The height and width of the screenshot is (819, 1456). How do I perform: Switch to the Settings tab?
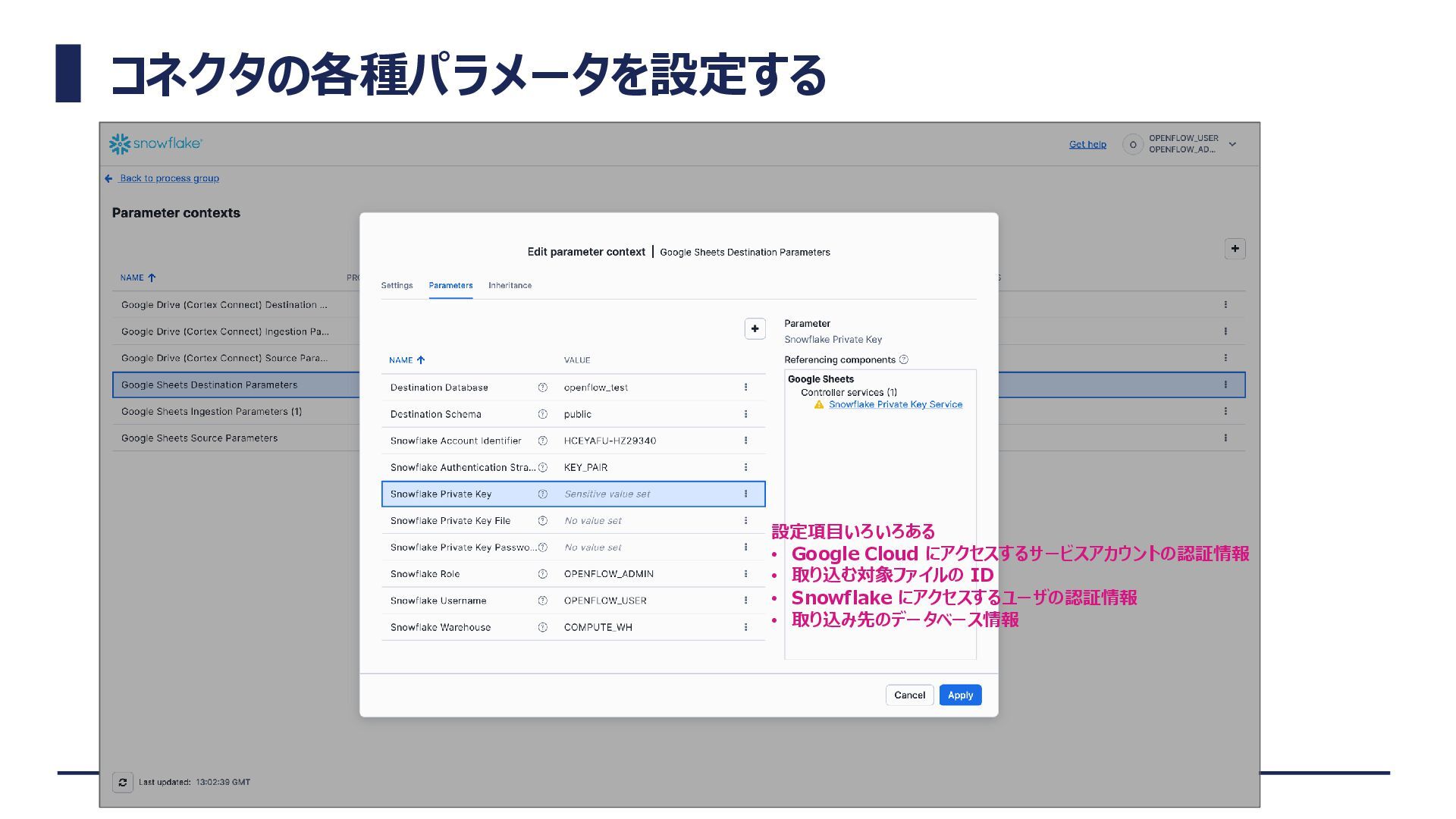pos(397,286)
